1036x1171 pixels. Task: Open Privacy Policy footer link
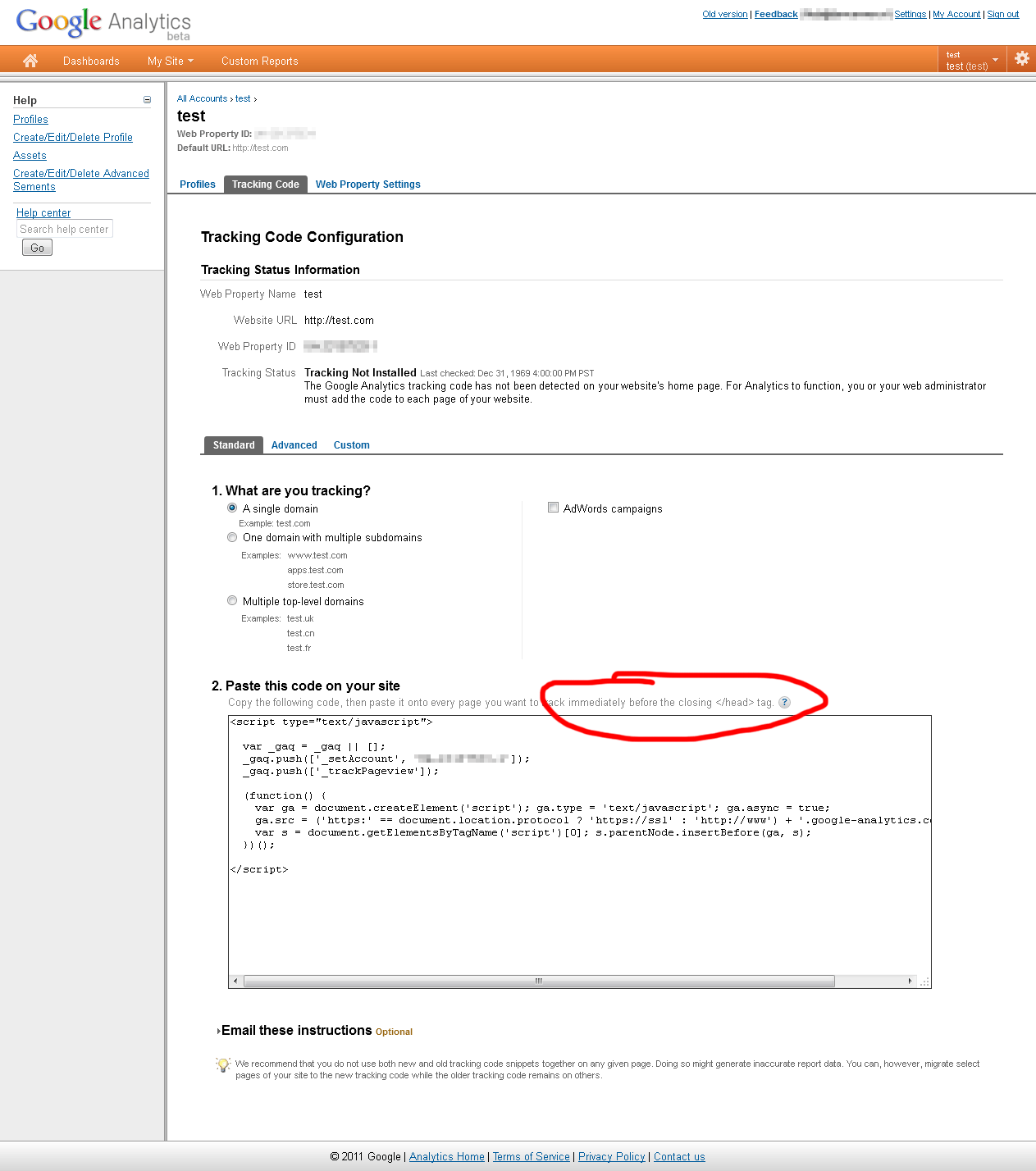[612, 1156]
